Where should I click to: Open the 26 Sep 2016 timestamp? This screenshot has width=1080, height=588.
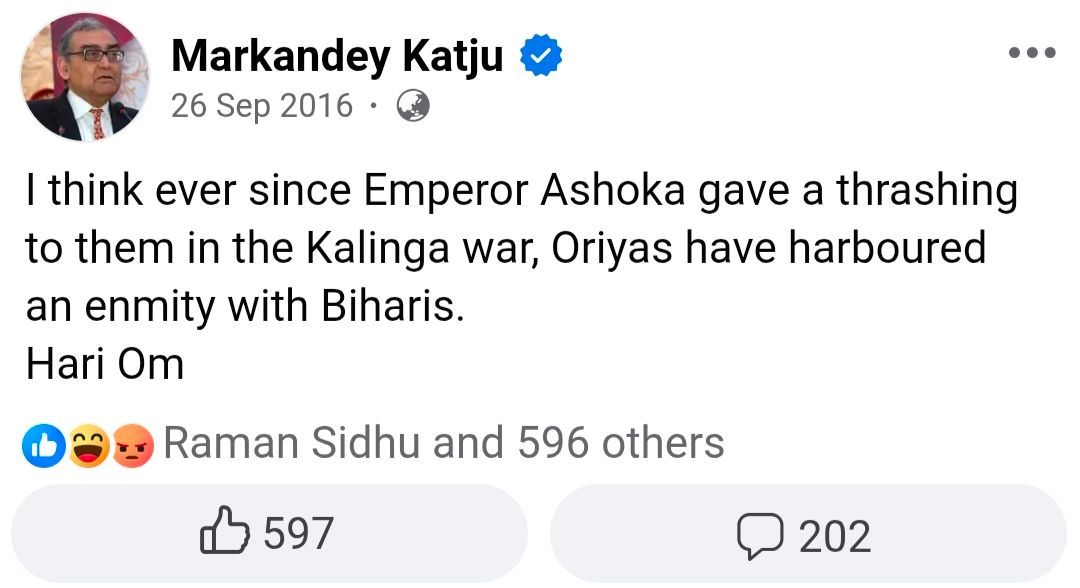[x=262, y=105]
